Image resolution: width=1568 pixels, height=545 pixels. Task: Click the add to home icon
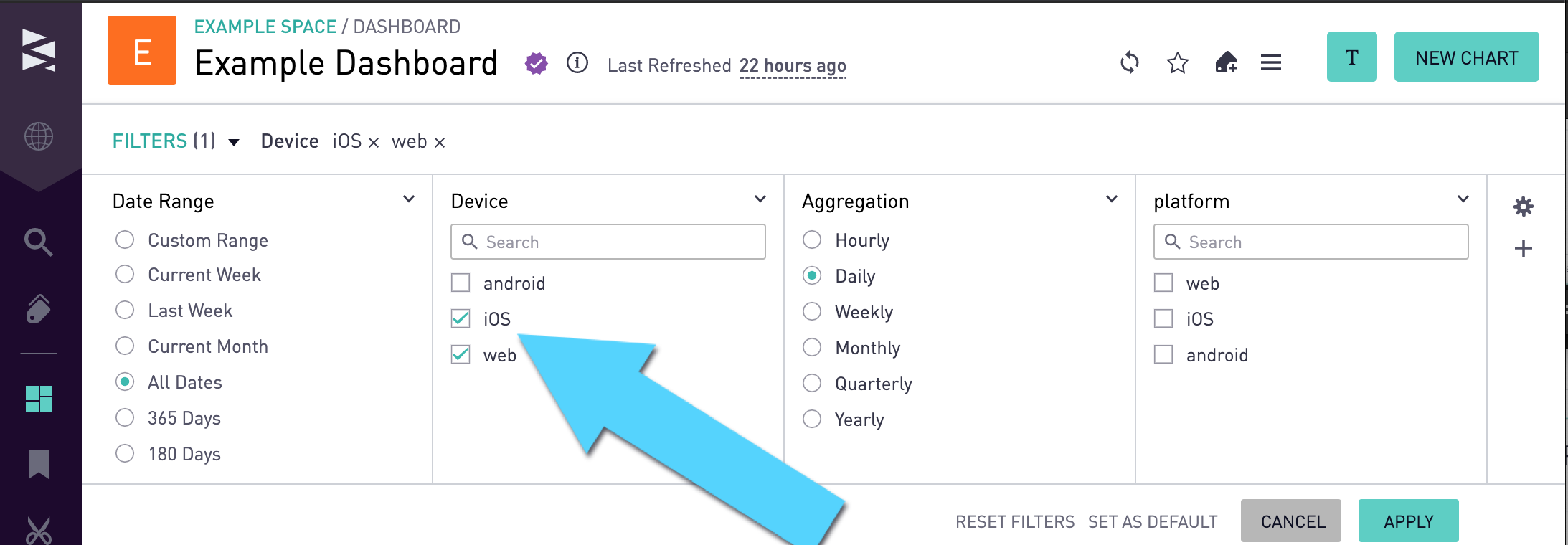(1225, 63)
